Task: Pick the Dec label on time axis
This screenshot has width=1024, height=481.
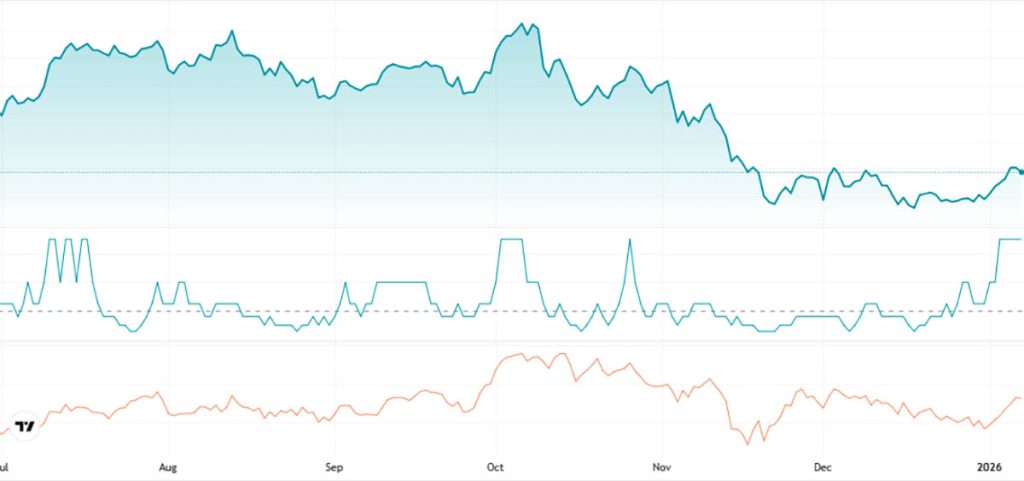Action: 823,467
